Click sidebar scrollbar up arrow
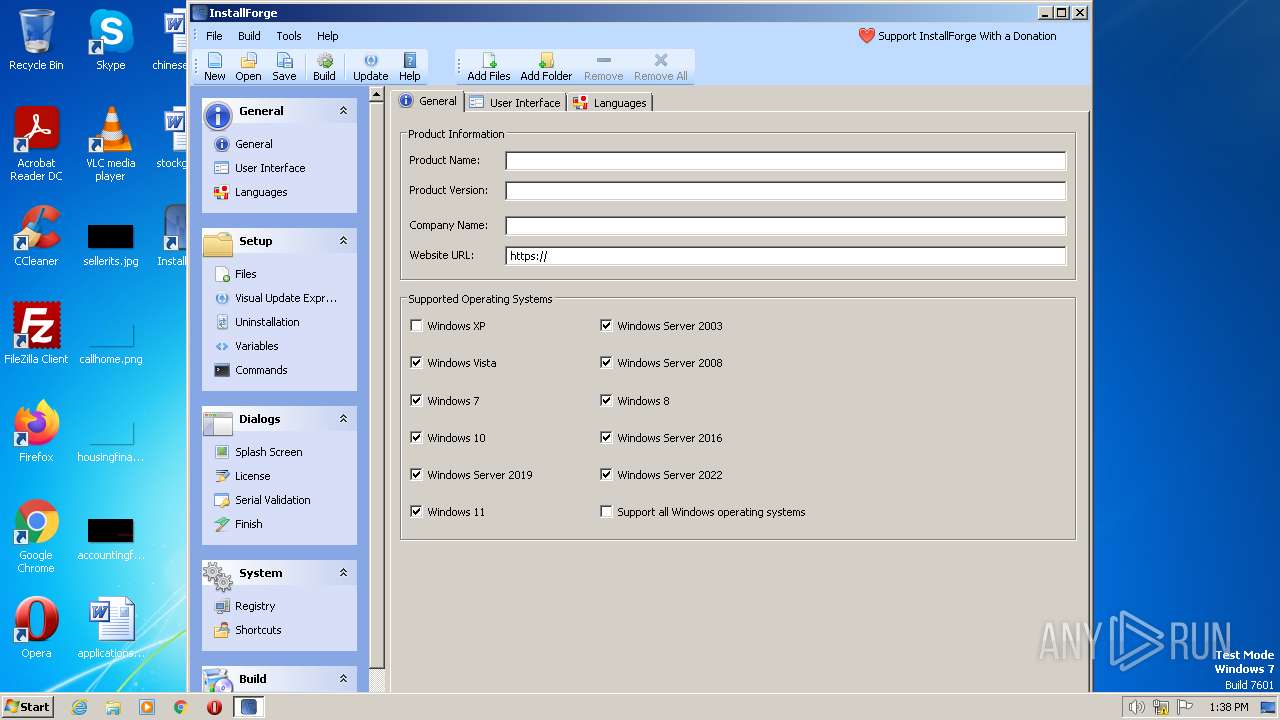Image resolution: width=1280 pixels, height=720 pixels. 377,95
